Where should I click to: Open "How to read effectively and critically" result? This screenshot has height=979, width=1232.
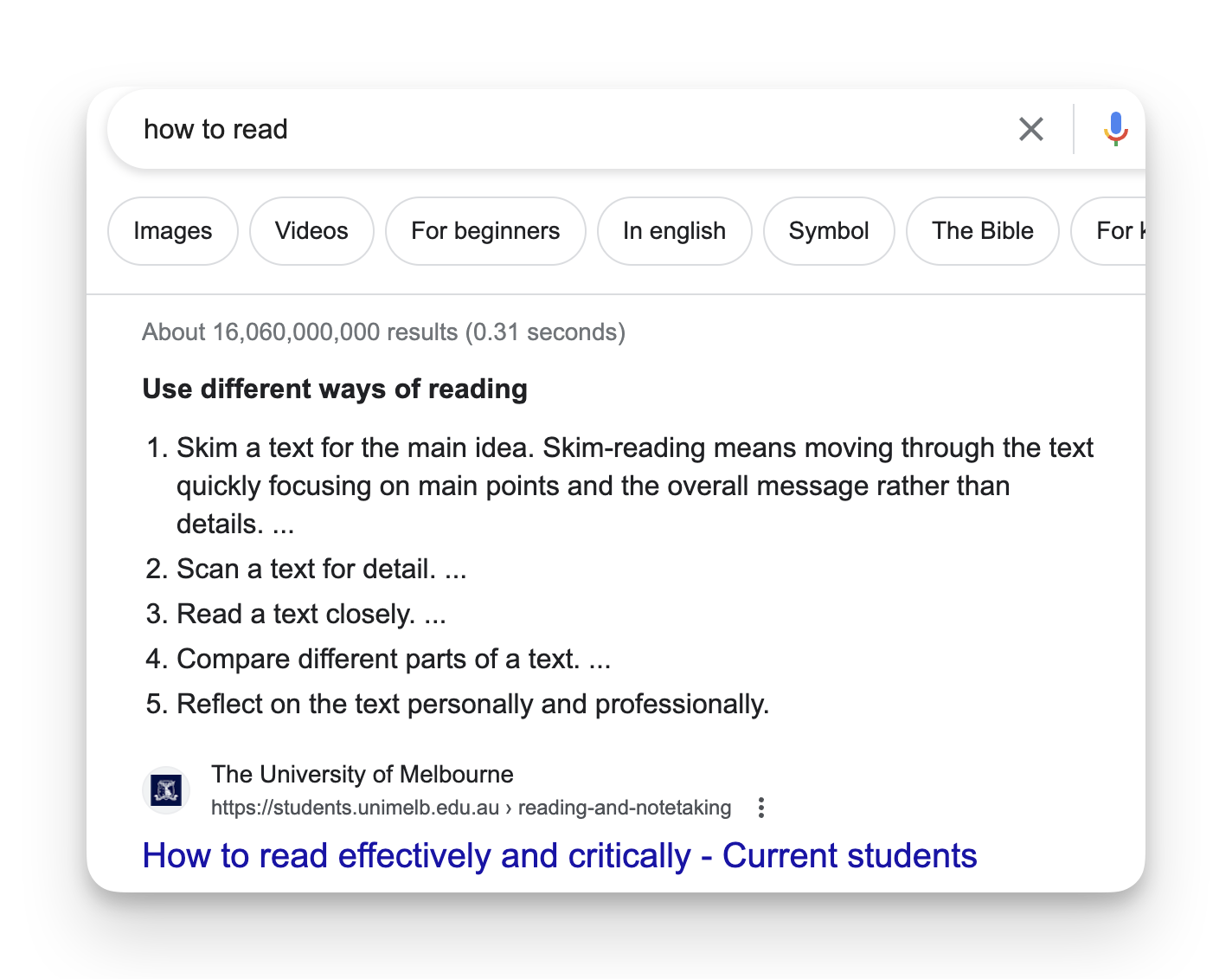559,855
